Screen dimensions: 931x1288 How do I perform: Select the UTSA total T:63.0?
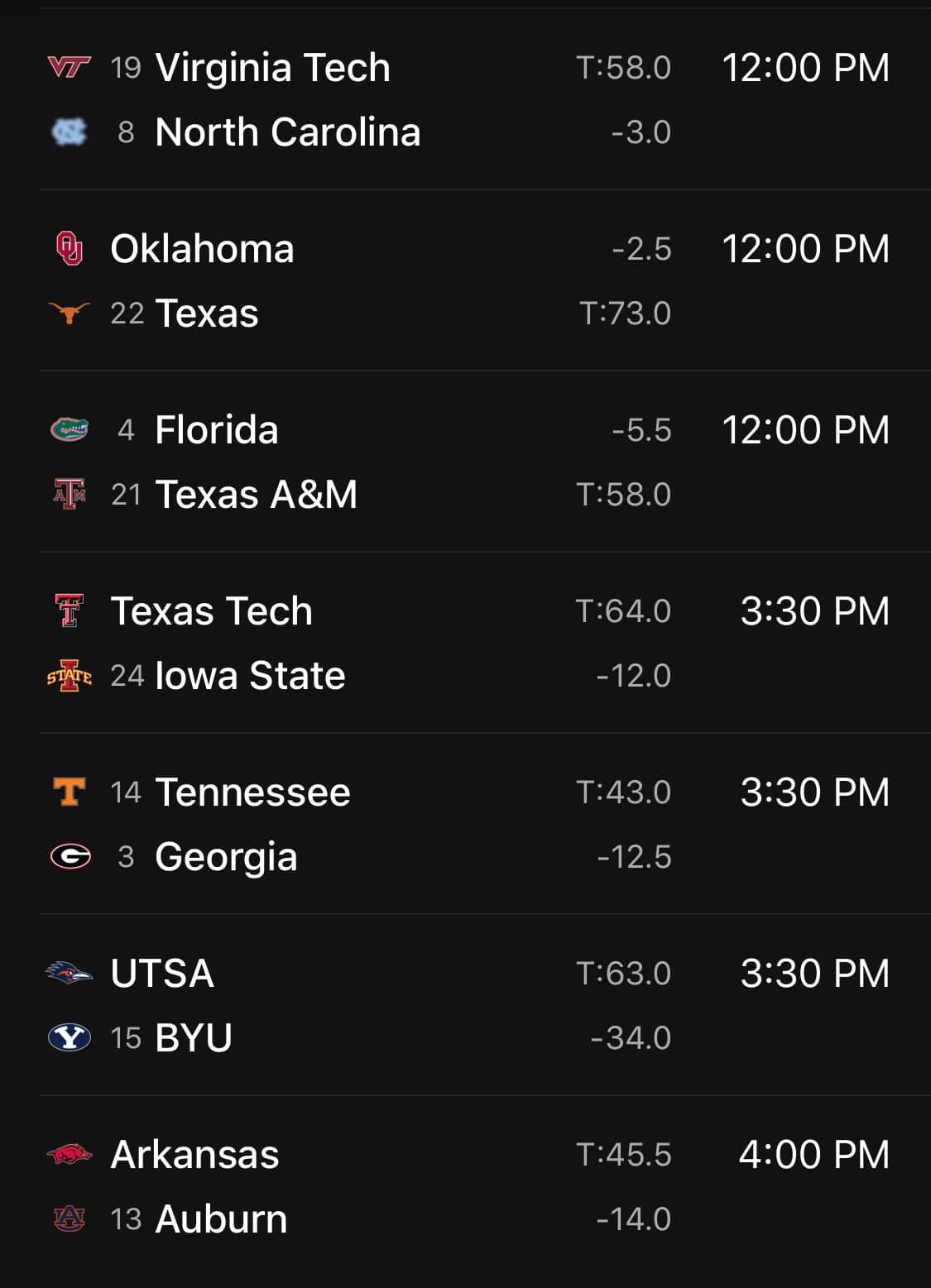click(624, 973)
